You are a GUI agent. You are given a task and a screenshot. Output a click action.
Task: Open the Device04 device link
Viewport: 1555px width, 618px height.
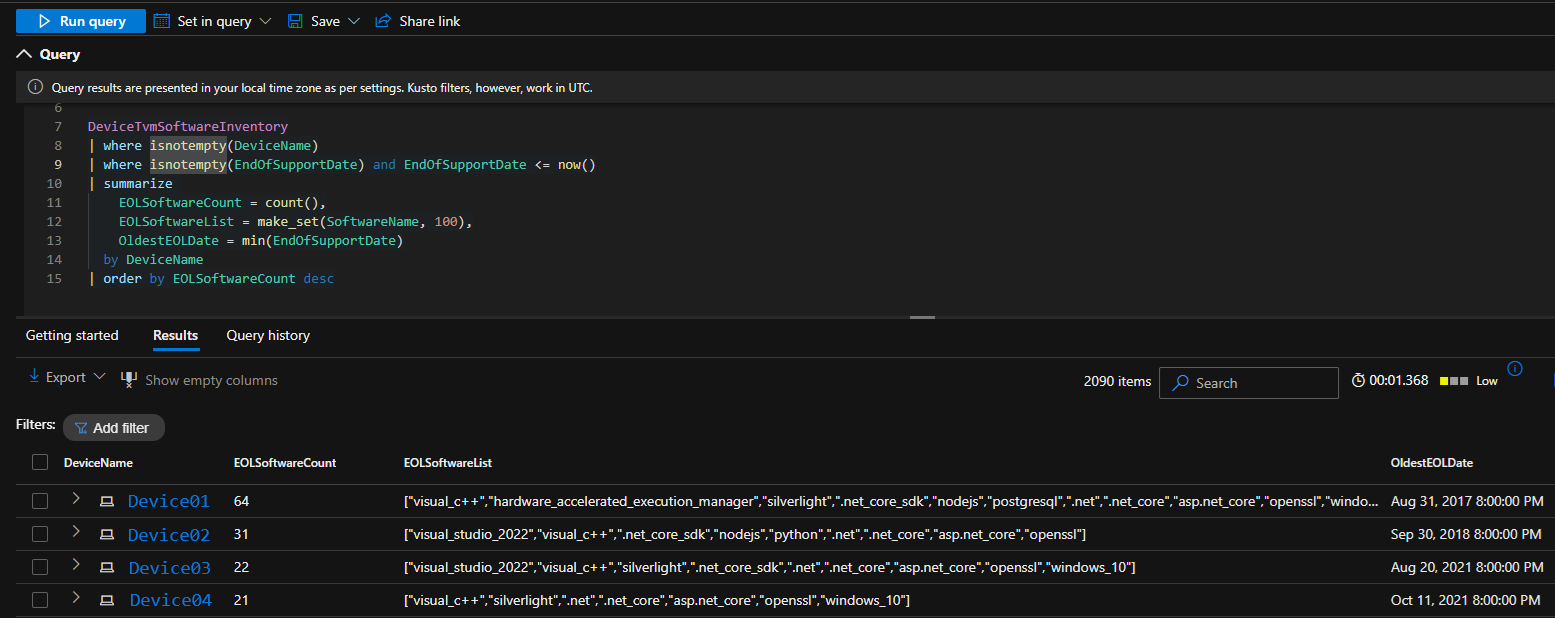170,600
